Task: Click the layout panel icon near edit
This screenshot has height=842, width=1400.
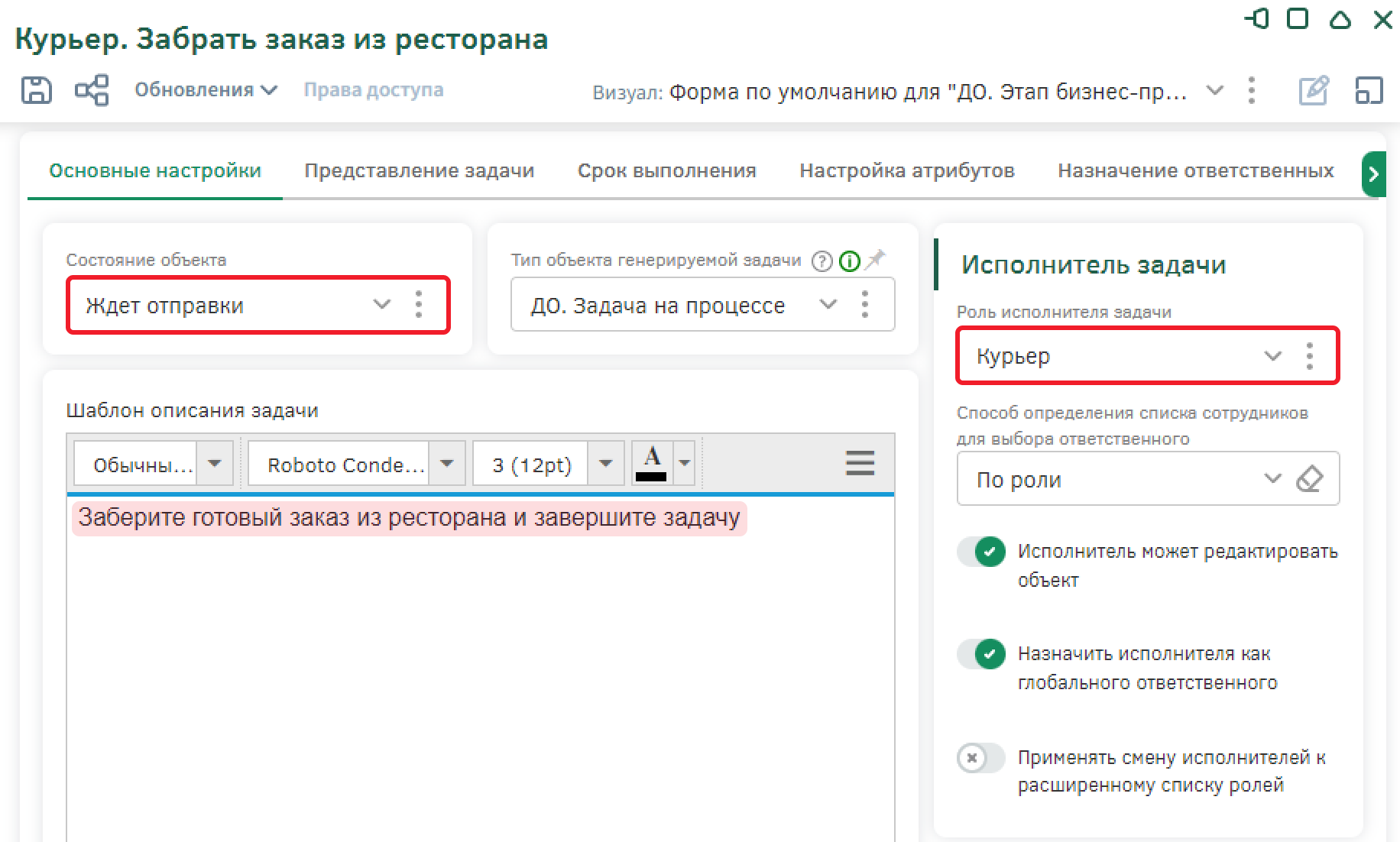Action: point(1369,91)
